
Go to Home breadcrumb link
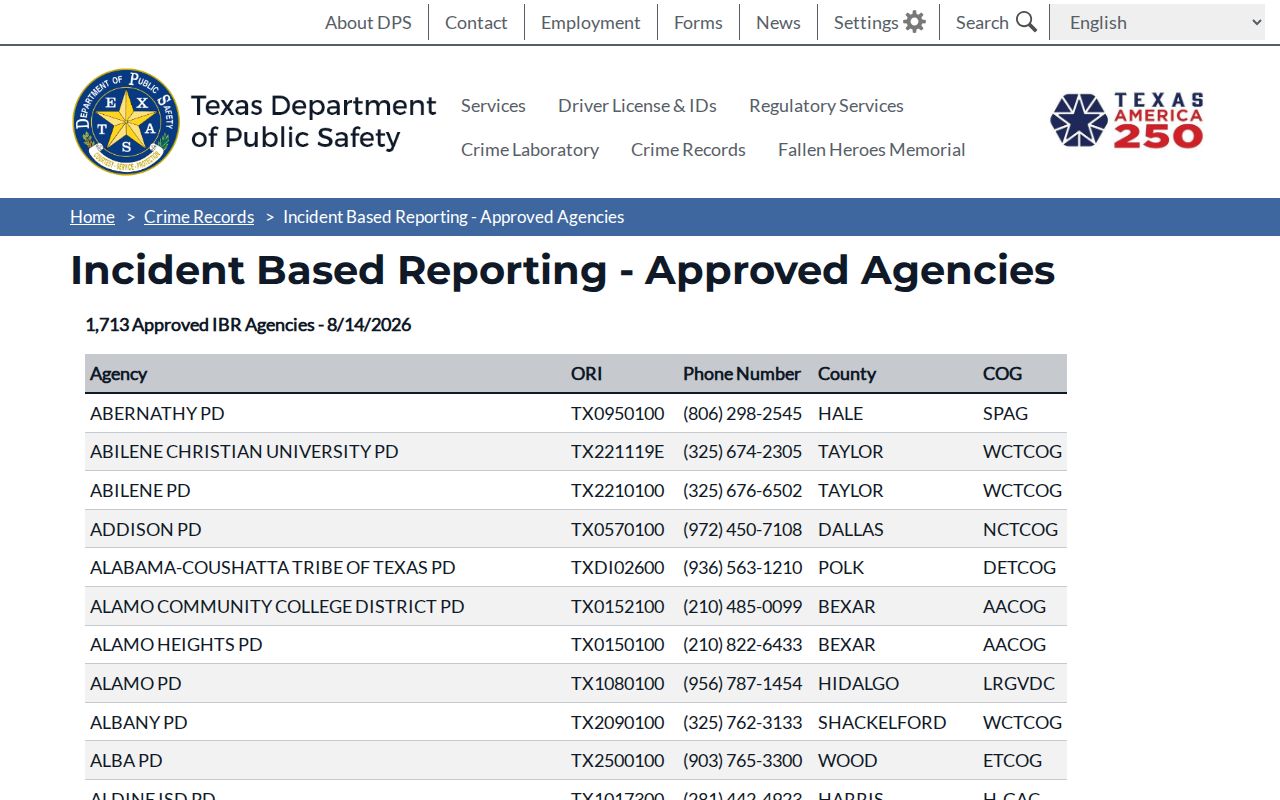pyautogui.click(x=92, y=217)
